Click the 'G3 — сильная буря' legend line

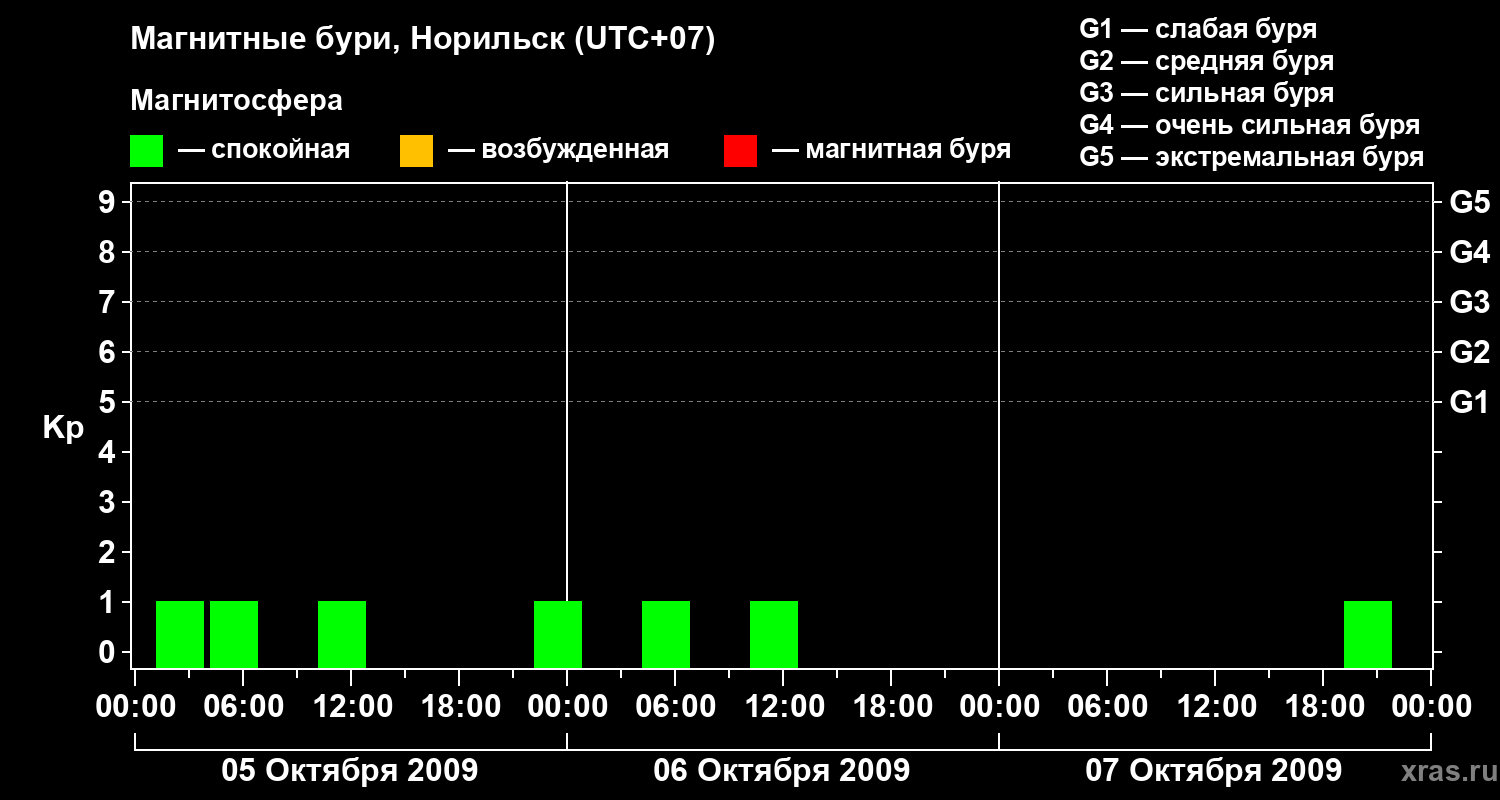coord(1206,92)
